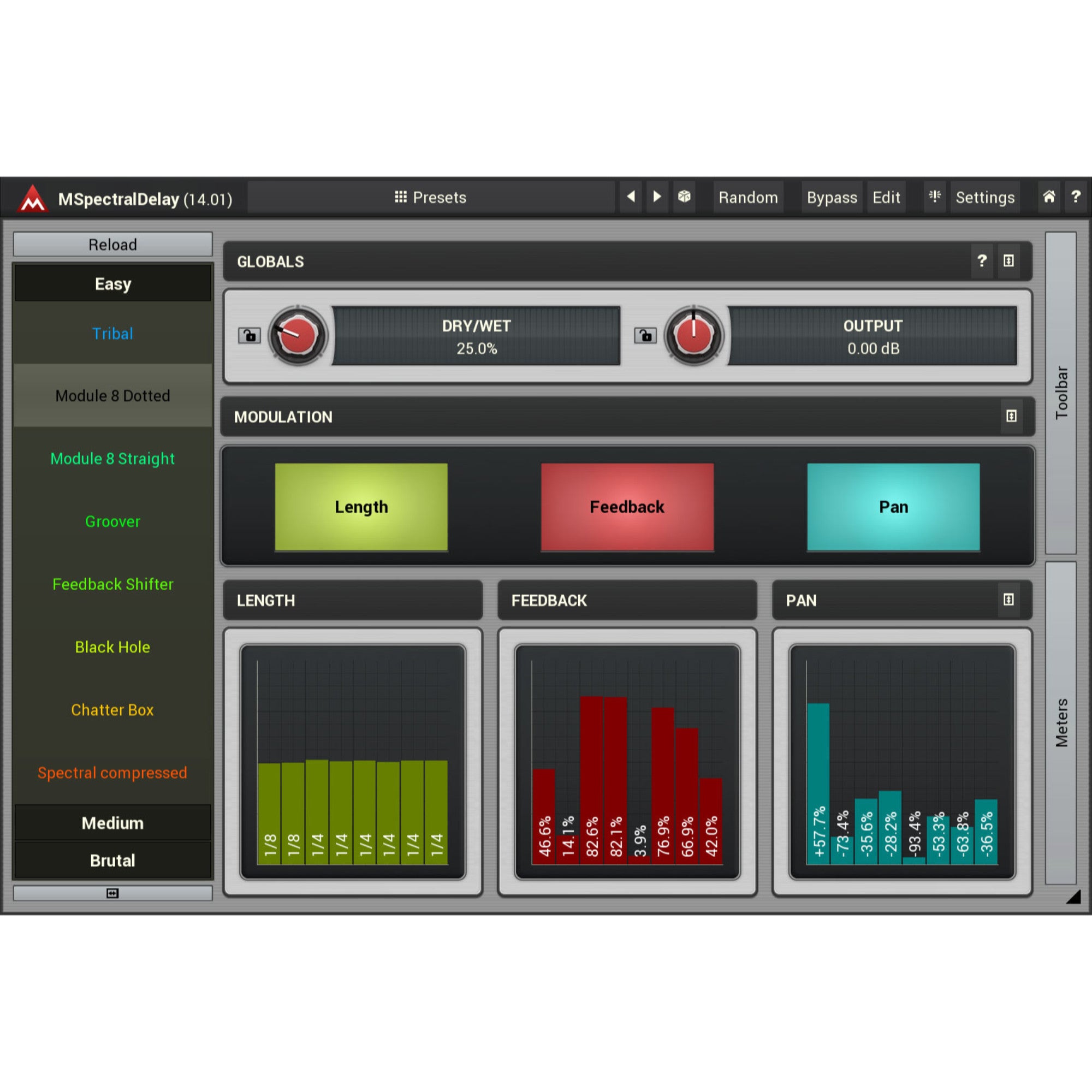Choose the Module 8 Dotted preset
Viewport: 1092px width, 1092px height.
pyautogui.click(x=112, y=396)
